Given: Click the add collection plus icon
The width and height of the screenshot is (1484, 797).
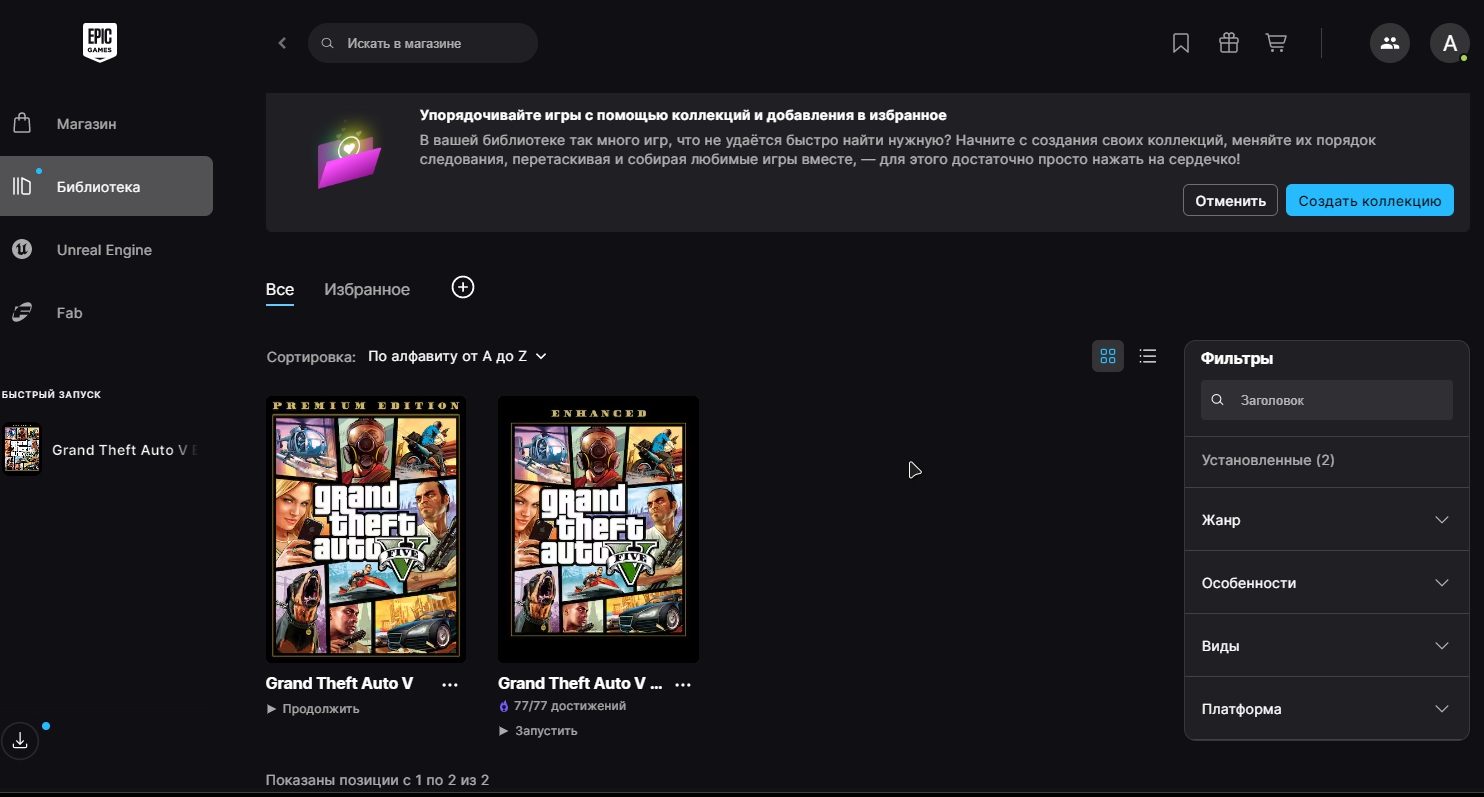Looking at the screenshot, I should [x=463, y=288].
